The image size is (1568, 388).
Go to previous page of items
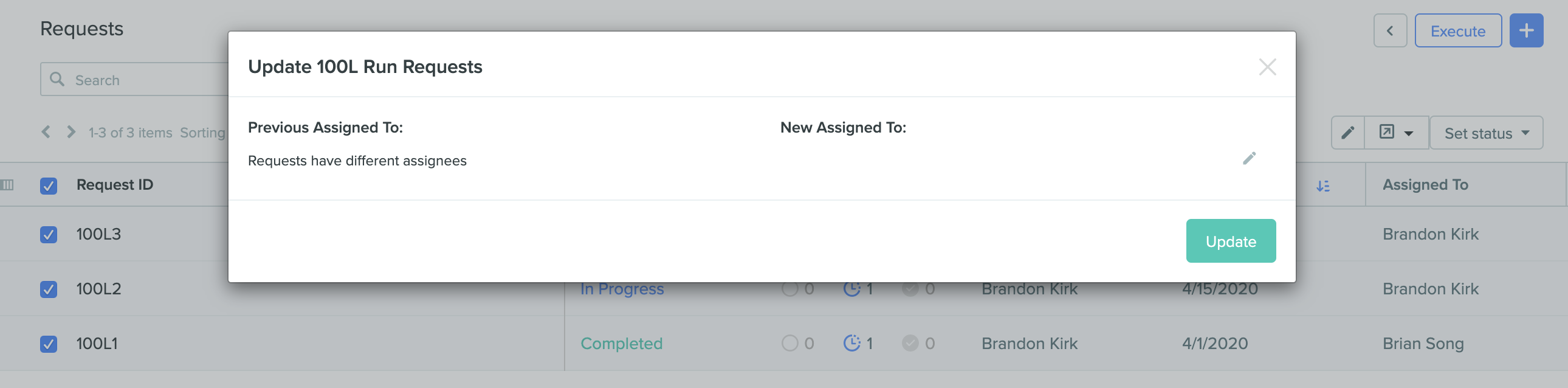[46, 131]
